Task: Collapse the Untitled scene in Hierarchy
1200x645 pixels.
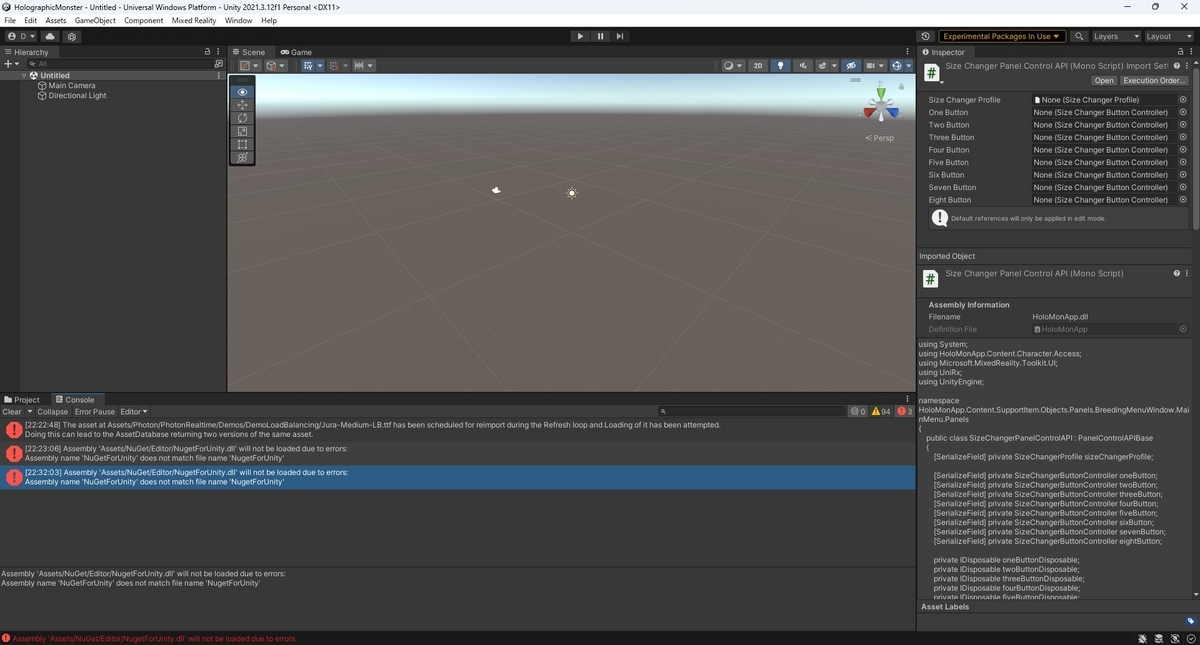Action: 25,75
